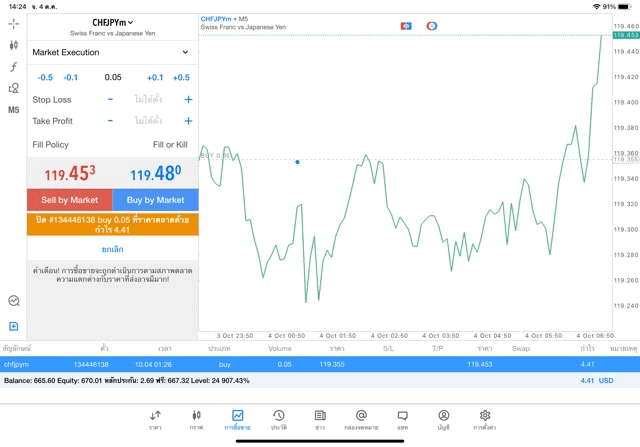The image size is (640, 447).
Task: Increase Stop Loss with plus button
Action: (188, 100)
